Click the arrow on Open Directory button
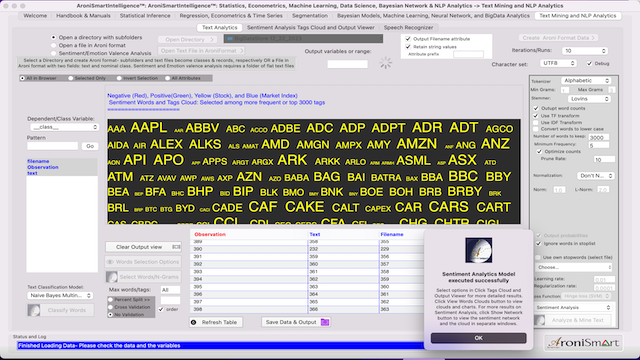The height and width of the screenshot is (360, 640). (x=212, y=40)
